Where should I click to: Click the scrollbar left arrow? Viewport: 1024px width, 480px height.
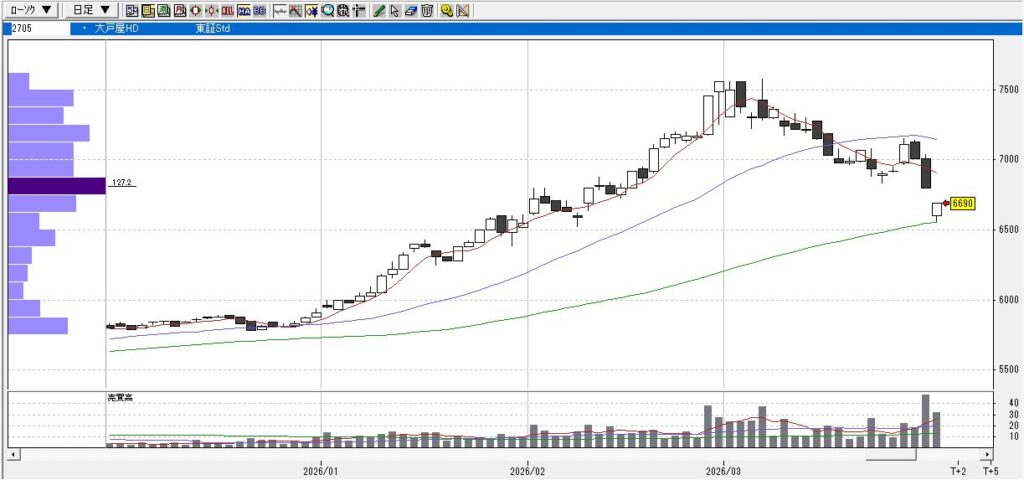pyautogui.click(x=11, y=455)
